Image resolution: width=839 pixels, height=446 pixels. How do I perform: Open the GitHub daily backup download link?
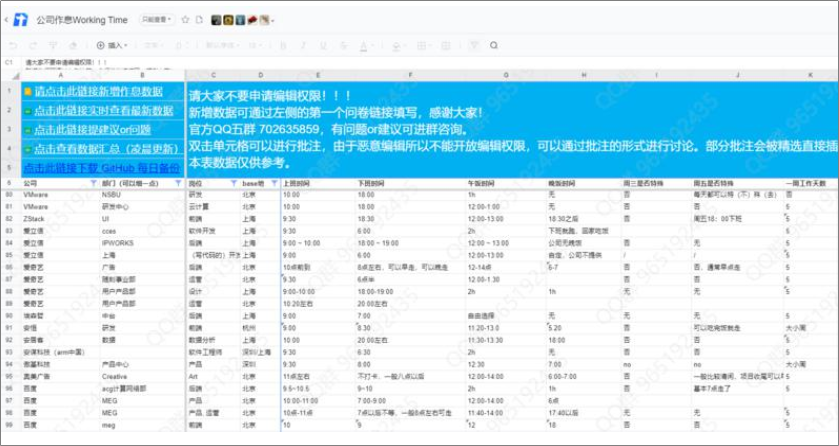102,168
